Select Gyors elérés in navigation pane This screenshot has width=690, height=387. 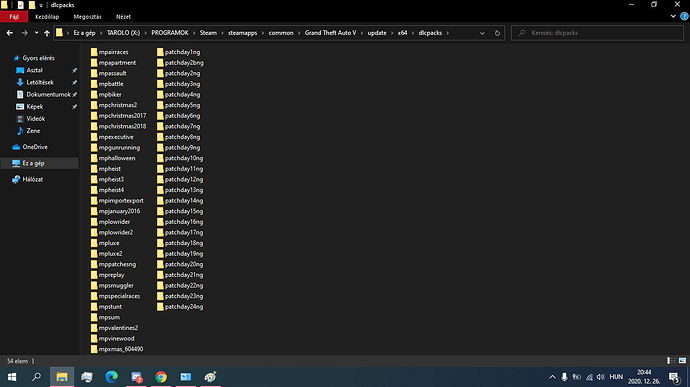(x=39, y=58)
